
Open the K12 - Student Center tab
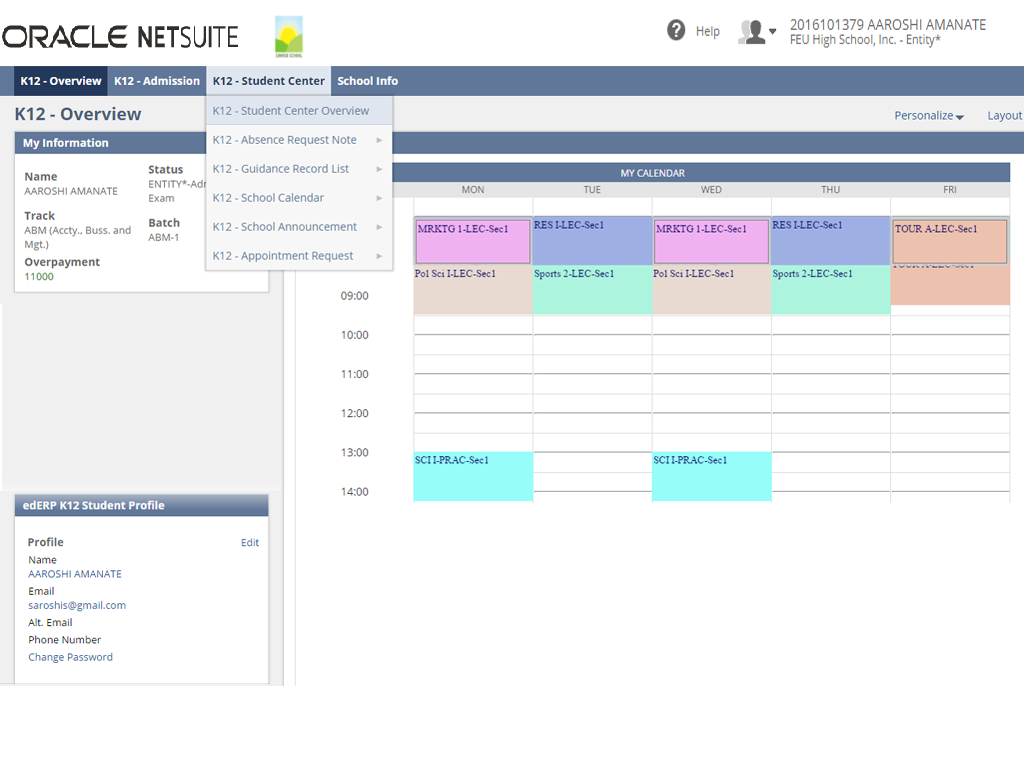(268, 81)
